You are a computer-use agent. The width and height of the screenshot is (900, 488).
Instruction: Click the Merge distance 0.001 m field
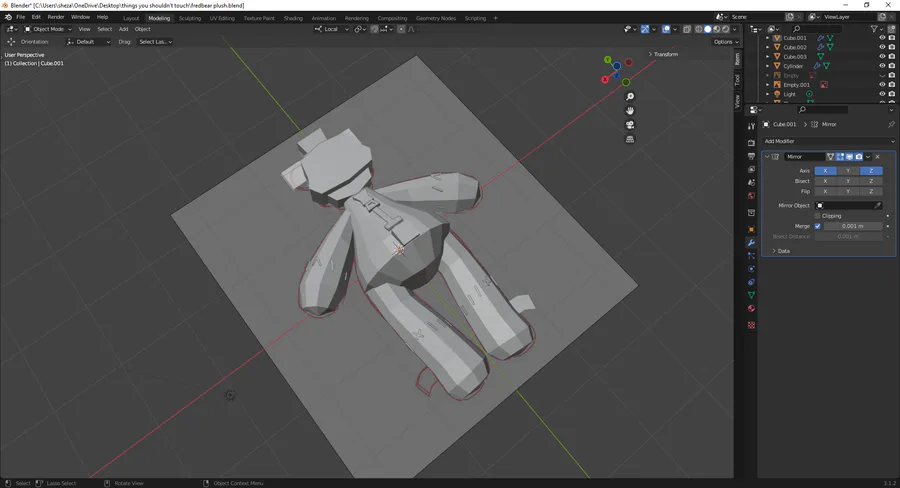point(853,226)
